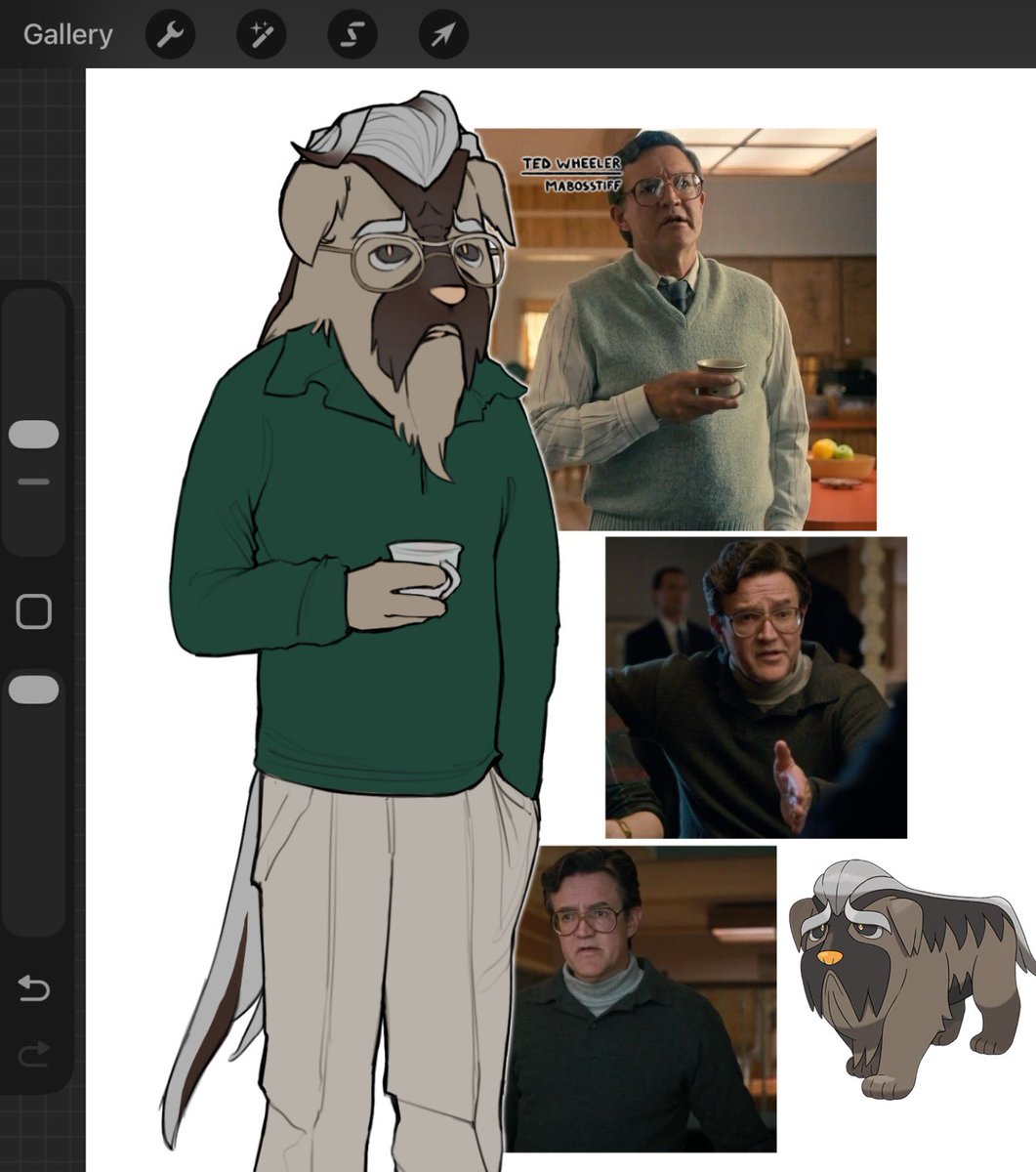Tap the reference photo with outstretched hand
Viewport: 1036px width, 1172px height.
pos(756,688)
